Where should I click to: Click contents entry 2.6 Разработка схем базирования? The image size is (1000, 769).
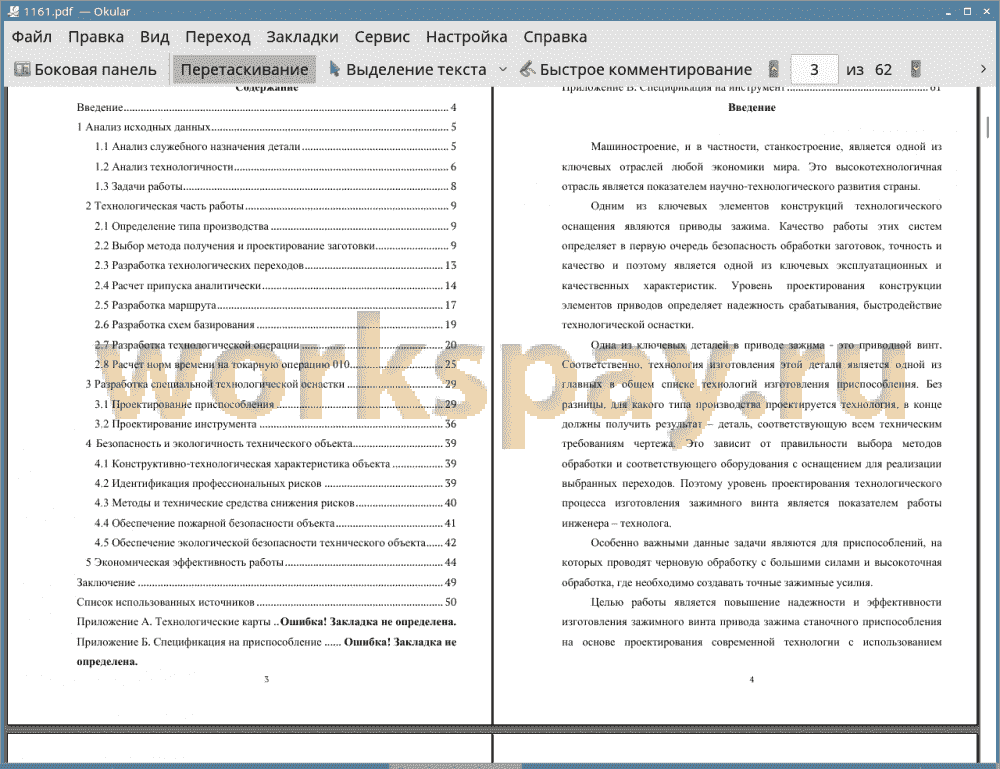pyautogui.click(x=276, y=325)
